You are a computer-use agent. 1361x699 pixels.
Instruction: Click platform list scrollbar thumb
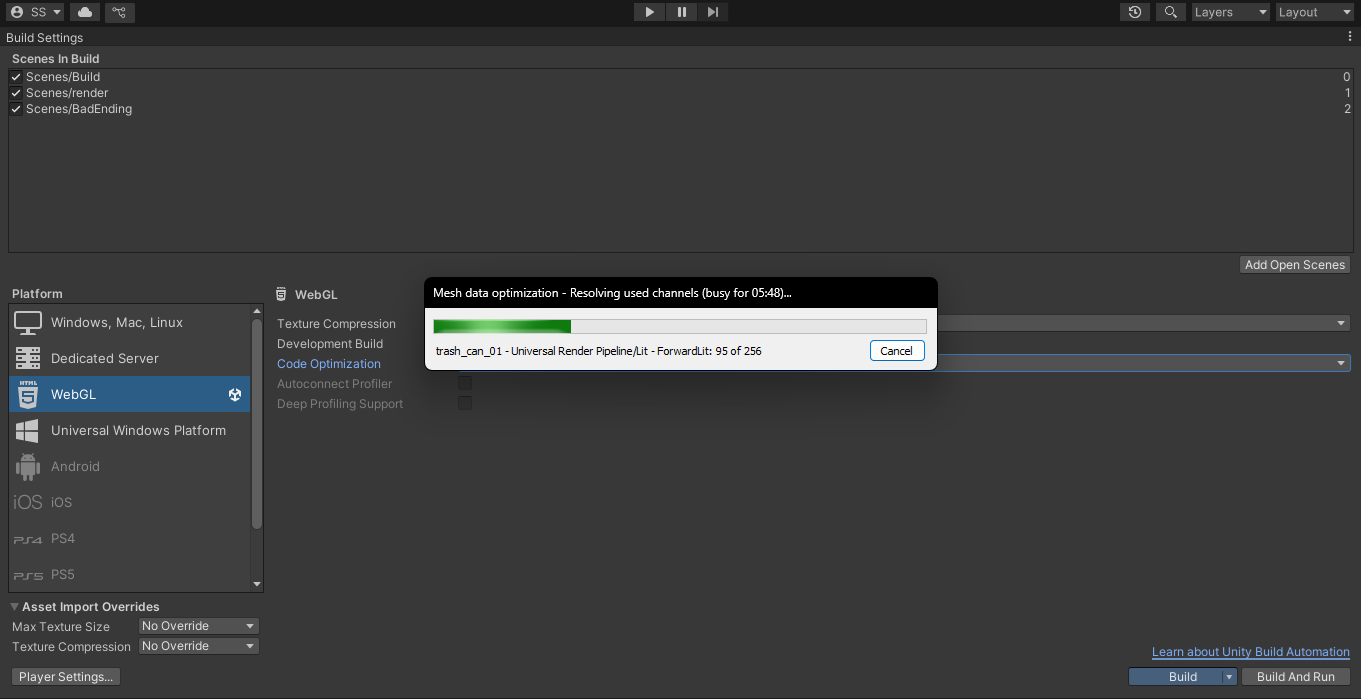pyautogui.click(x=257, y=424)
